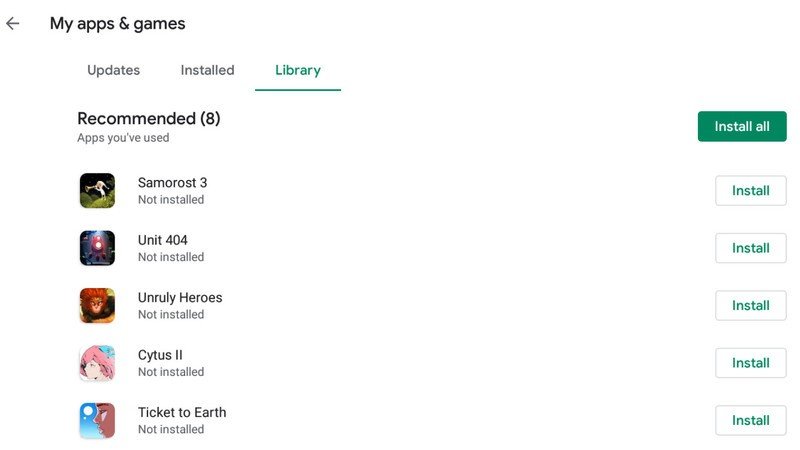
Task: Install Ticket to Earth
Action: click(x=750, y=421)
